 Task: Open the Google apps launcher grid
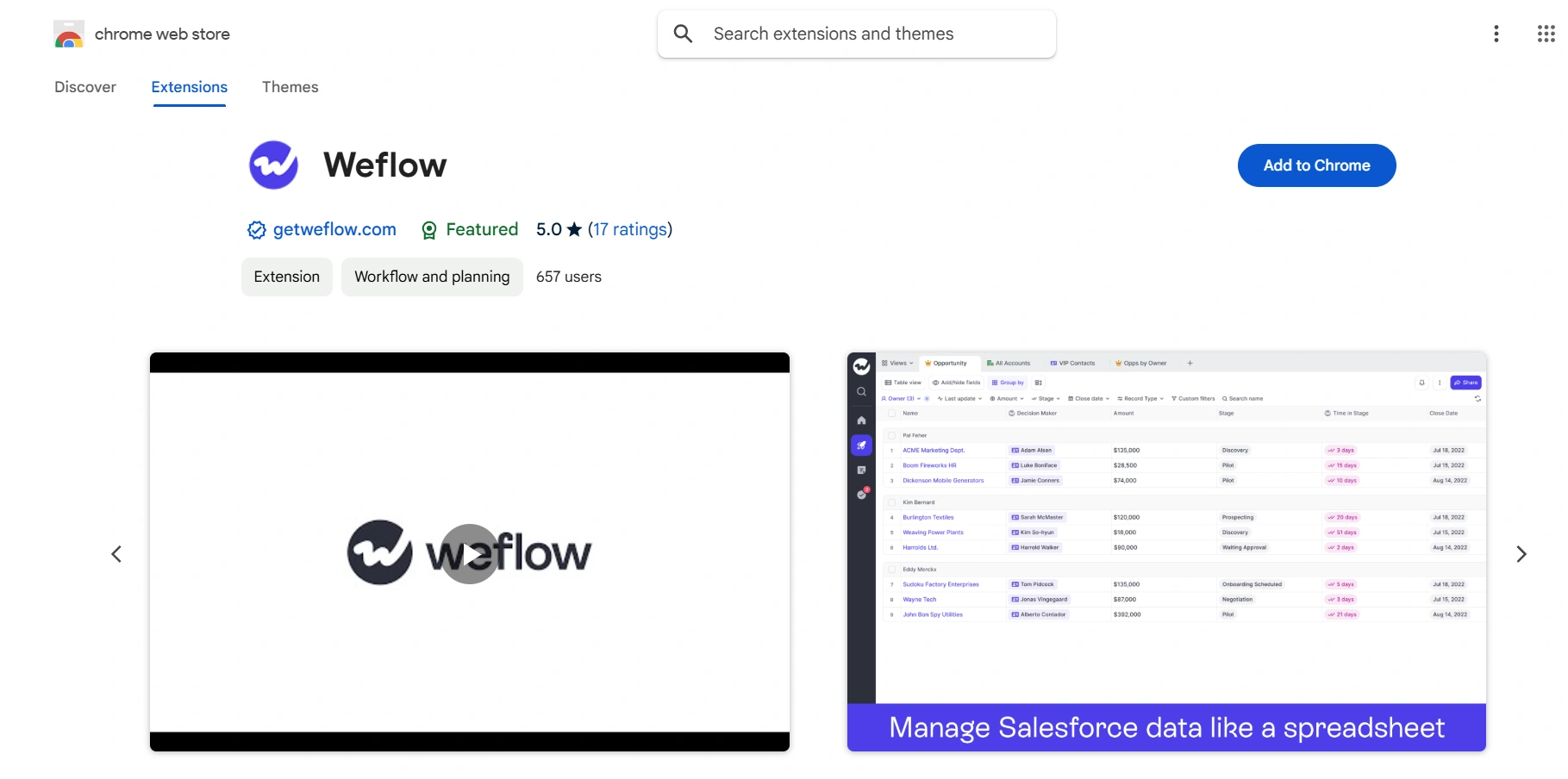(x=1545, y=34)
